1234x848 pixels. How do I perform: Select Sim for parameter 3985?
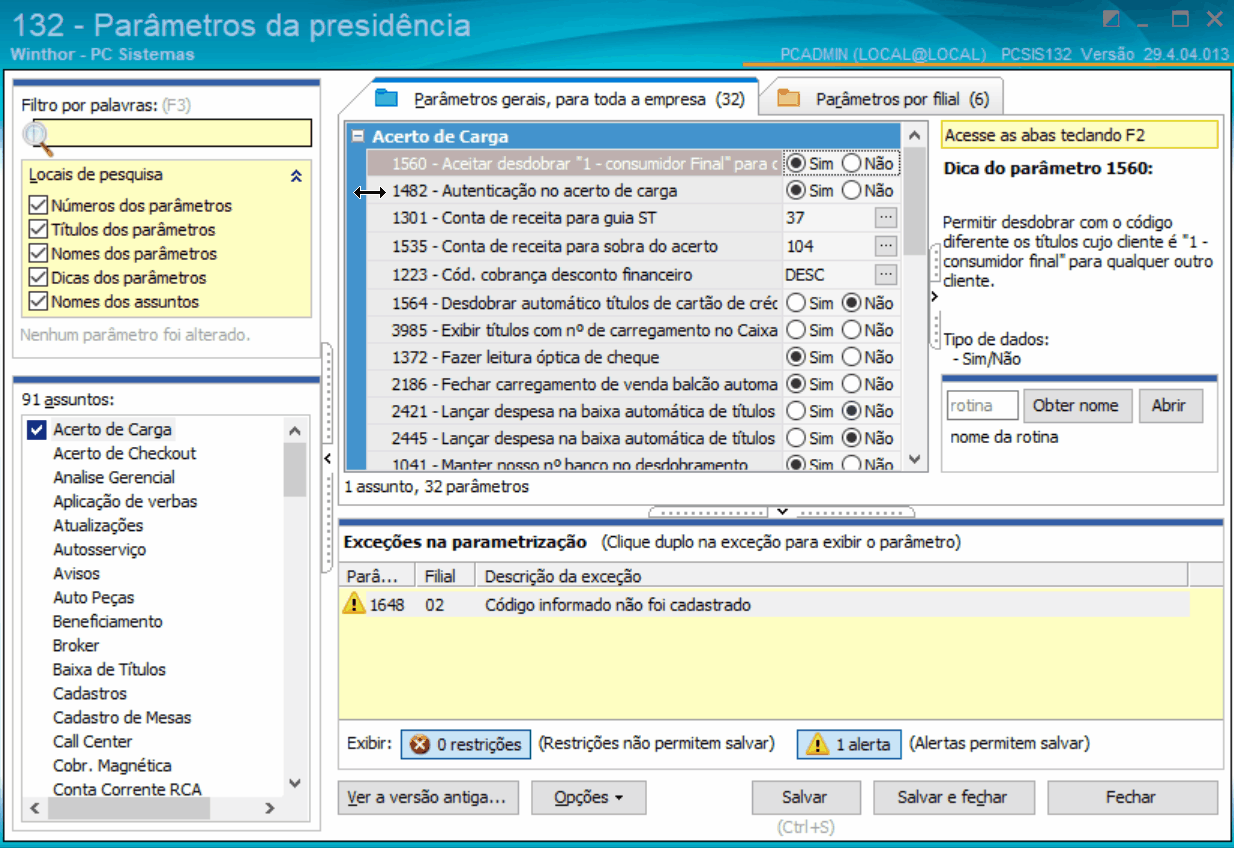pyautogui.click(x=796, y=330)
